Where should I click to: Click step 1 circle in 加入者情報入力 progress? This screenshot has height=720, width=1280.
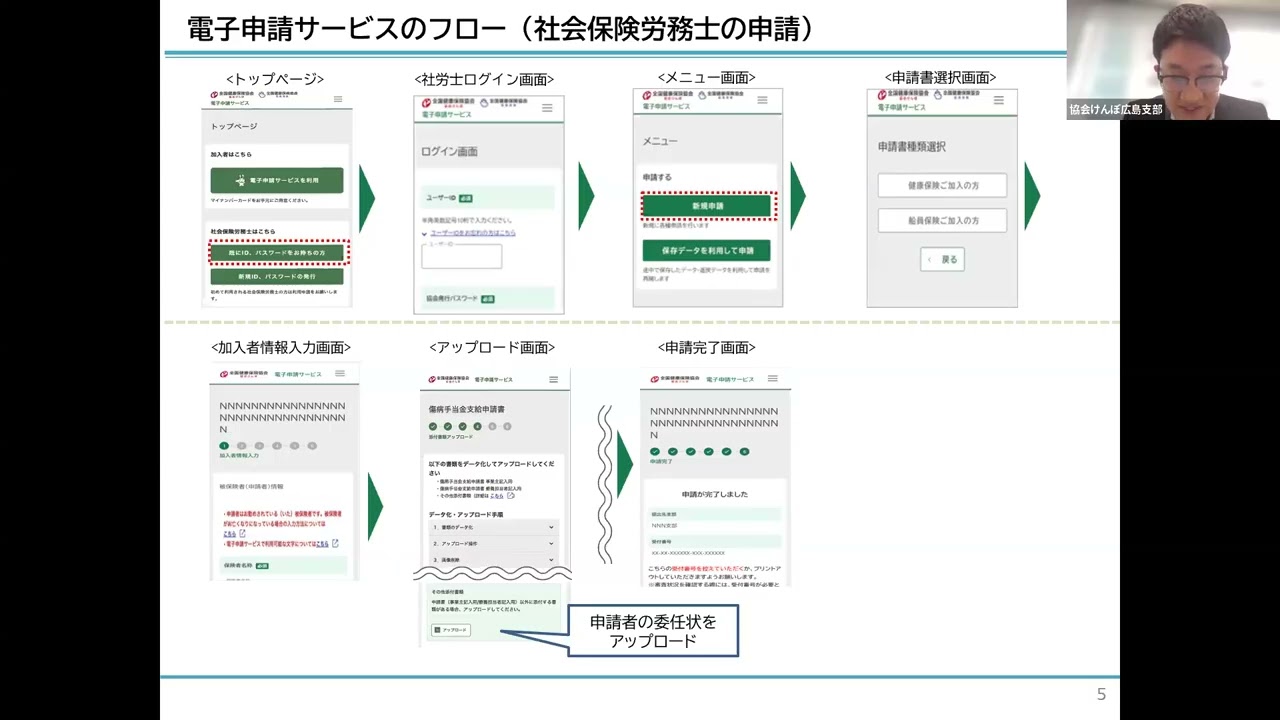pyautogui.click(x=225, y=446)
